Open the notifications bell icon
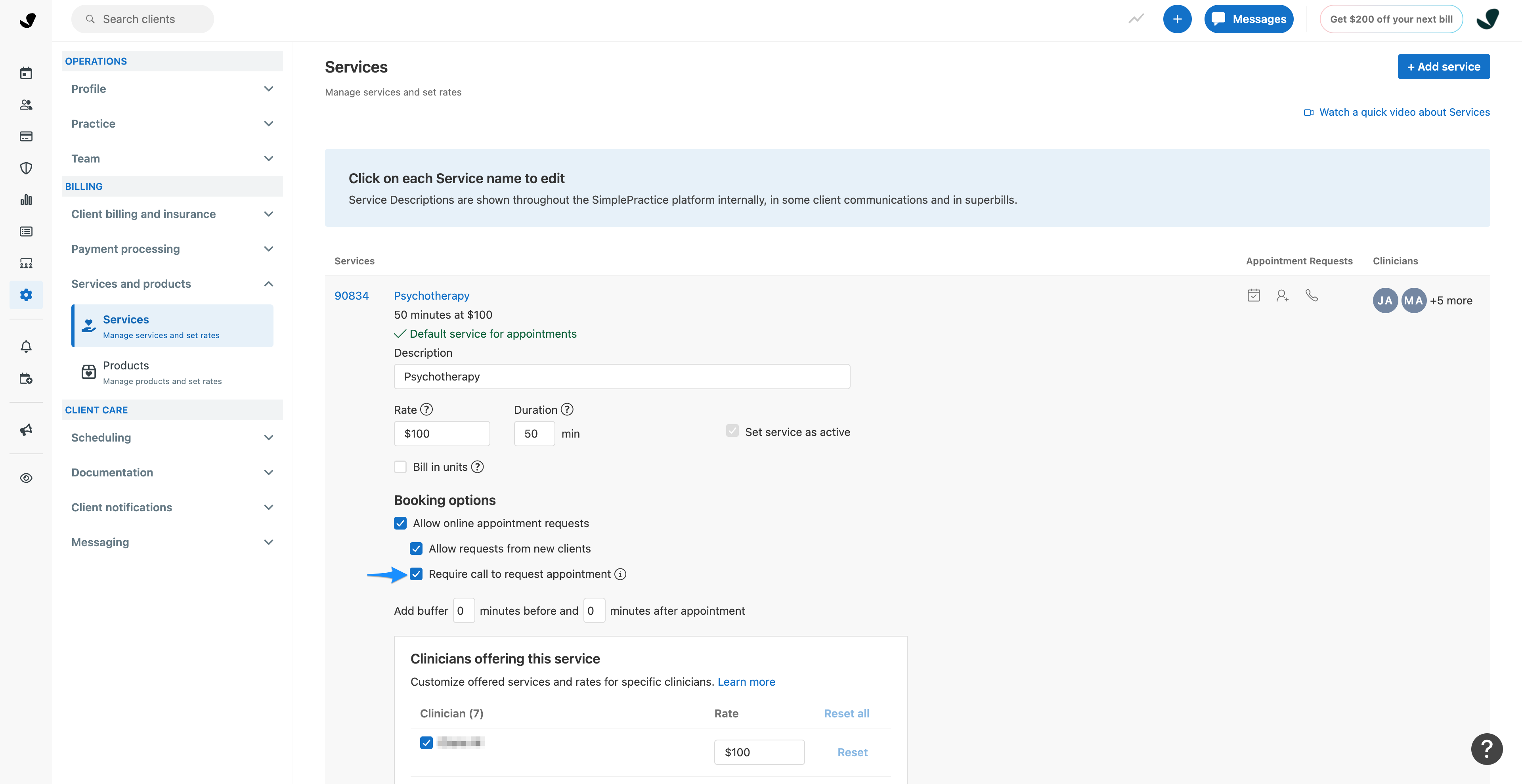 (26, 347)
